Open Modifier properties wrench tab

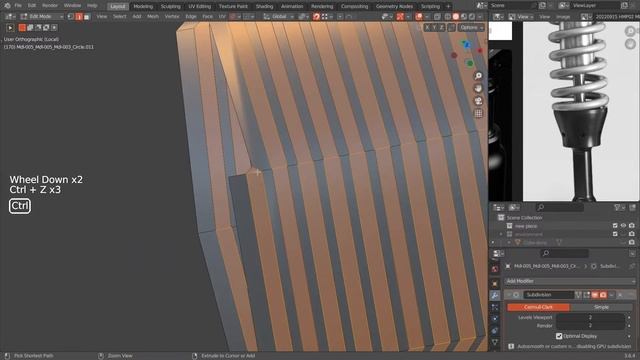495,295
